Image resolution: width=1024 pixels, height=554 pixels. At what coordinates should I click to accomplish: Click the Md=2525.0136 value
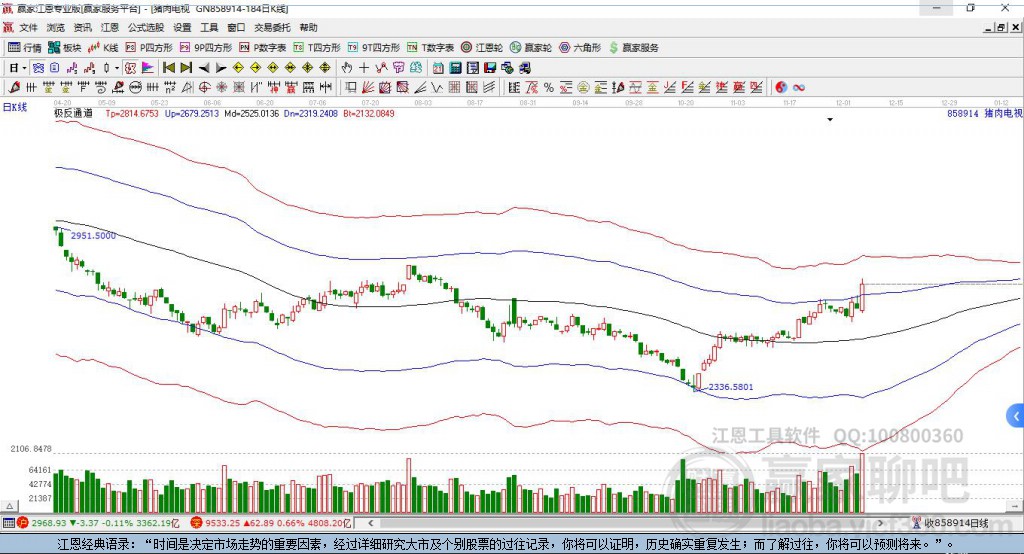click(x=251, y=114)
